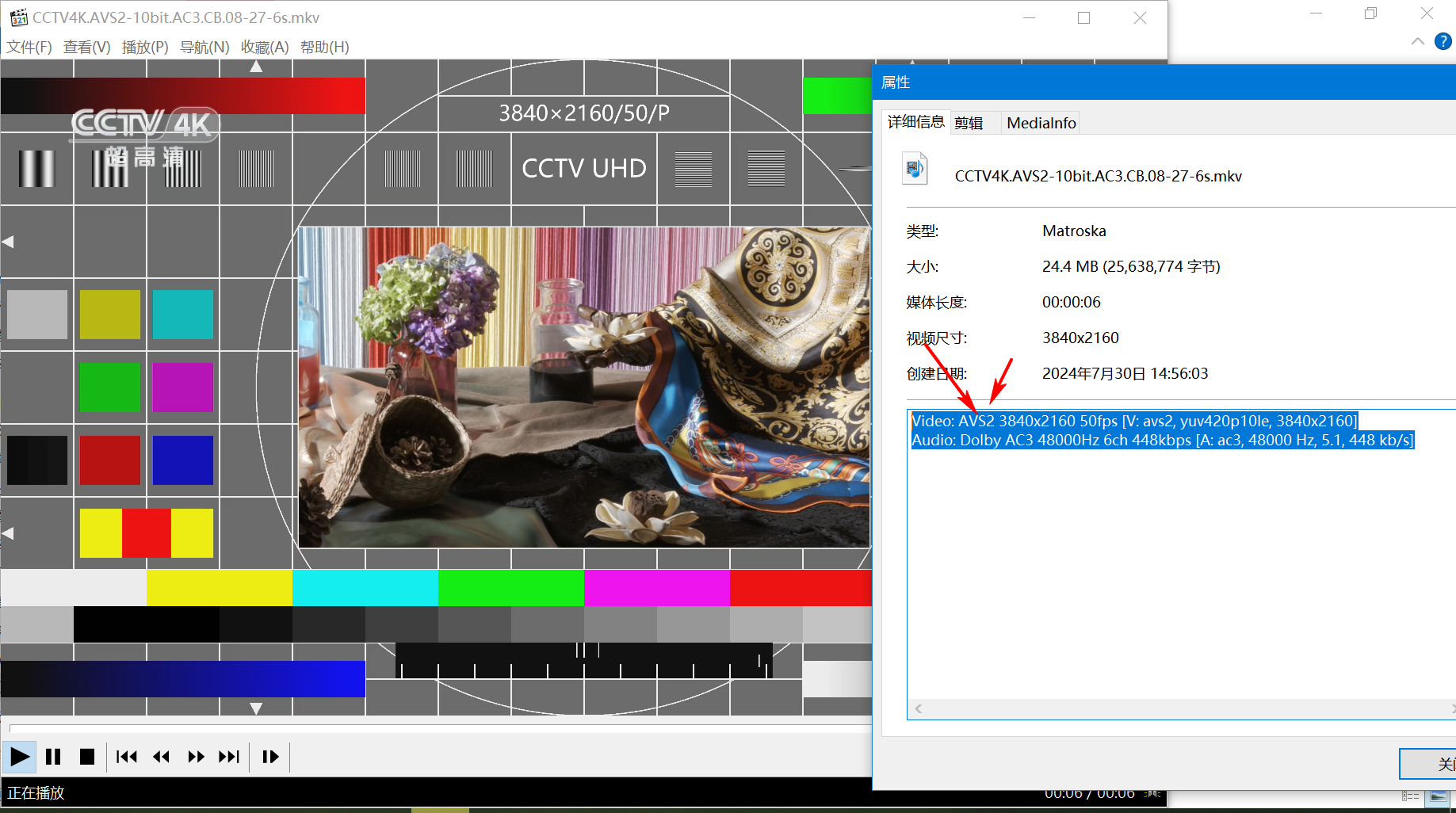Open the 播放(P) menu
This screenshot has width=1456, height=813.
click(x=145, y=47)
